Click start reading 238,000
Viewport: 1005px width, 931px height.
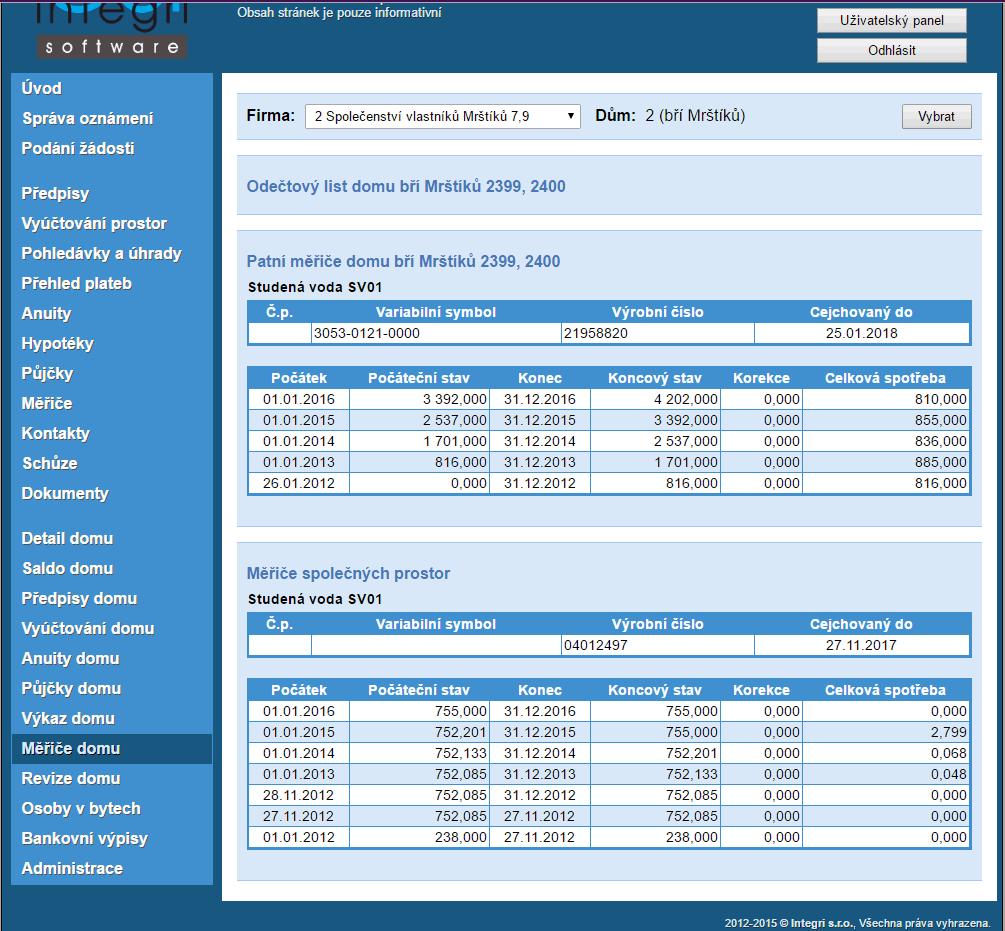(x=461, y=837)
